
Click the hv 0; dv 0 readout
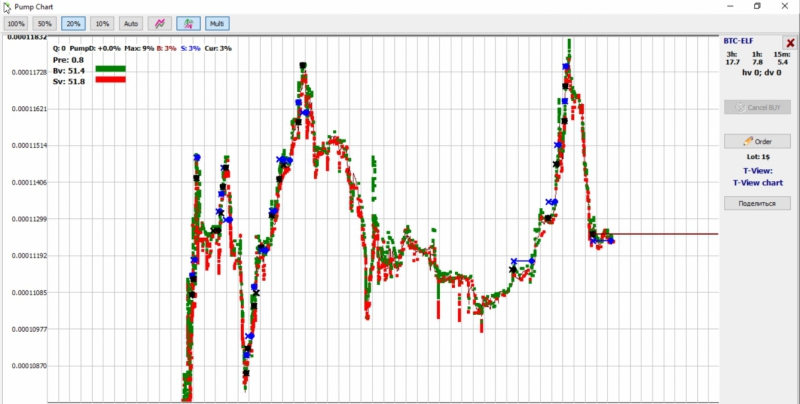pos(761,73)
